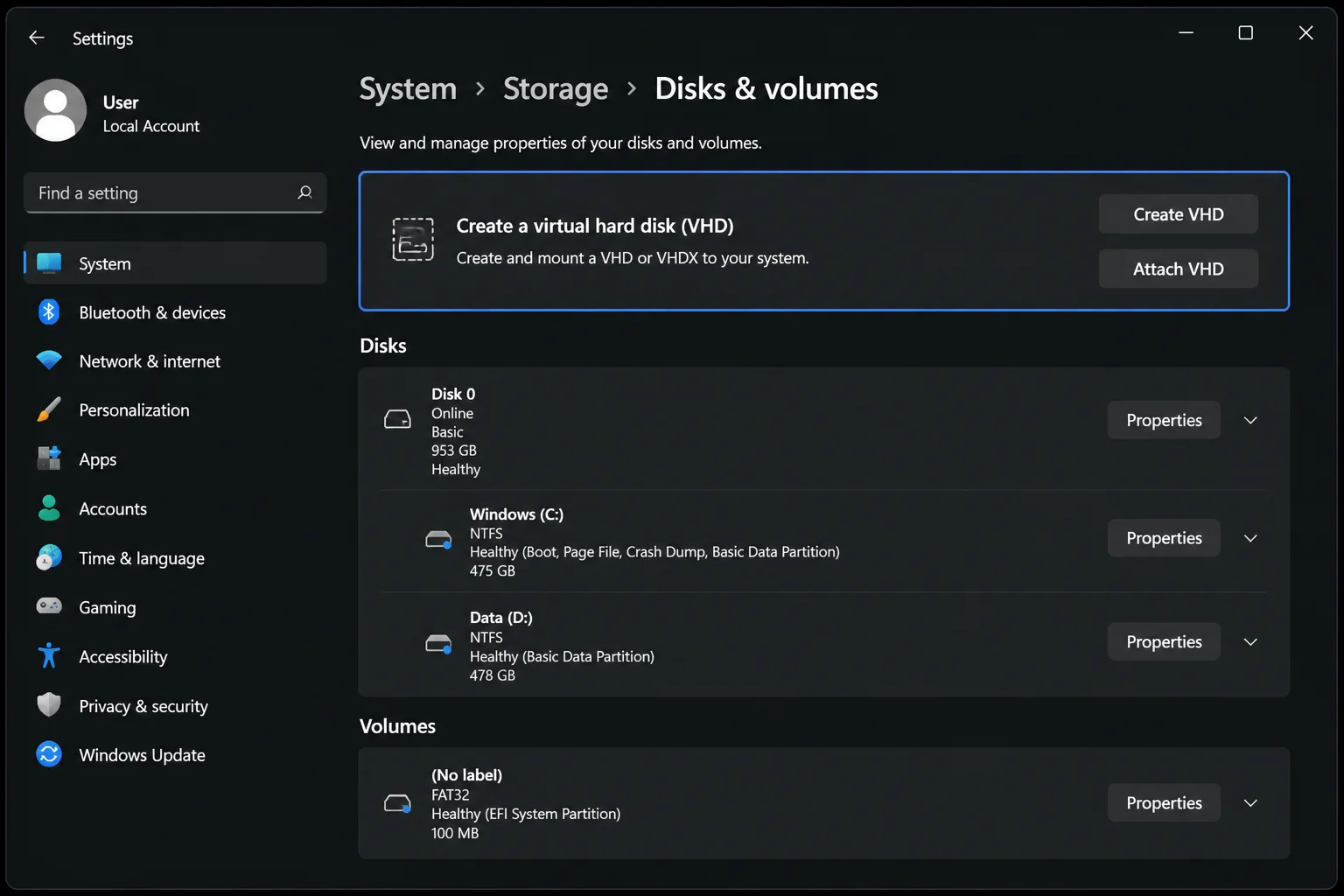The width and height of the screenshot is (1344, 896).
Task: Click the Personalization paintbrush icon
Action: (49, 409)
